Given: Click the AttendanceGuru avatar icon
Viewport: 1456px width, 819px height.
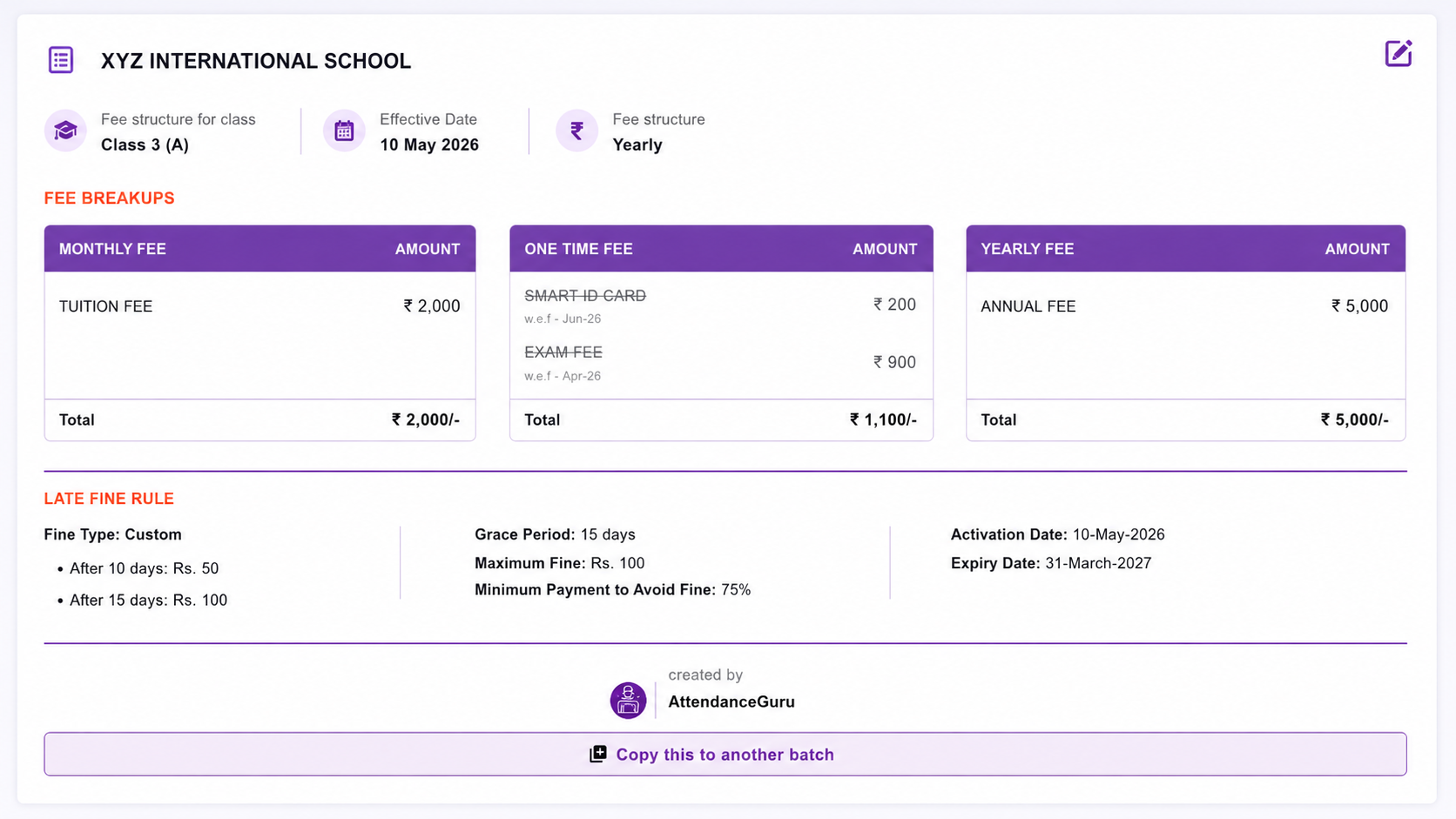Looking at the screenshot, I should pos(628,700).
